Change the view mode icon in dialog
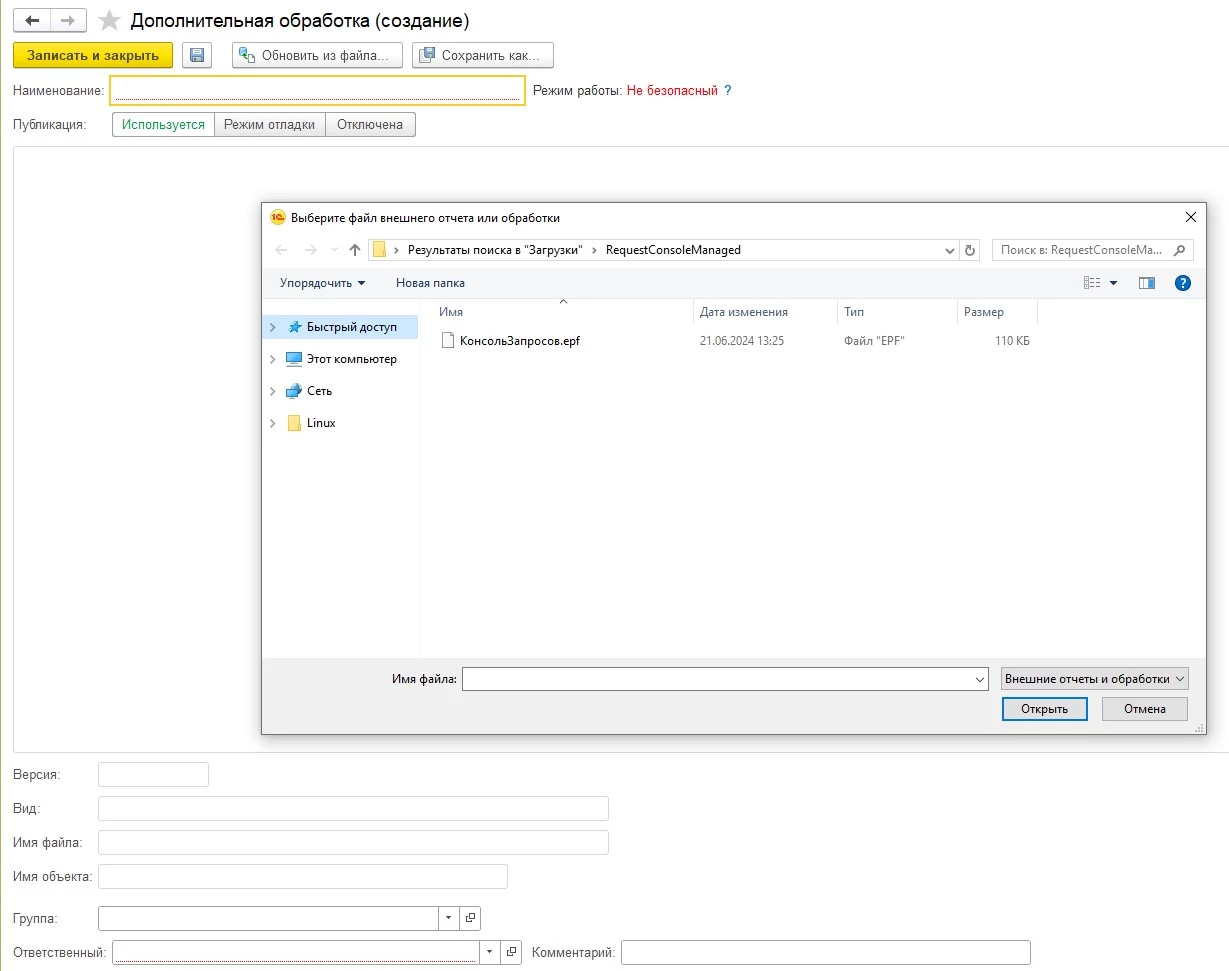The image size is (1229, 971). pos(1092,283)
